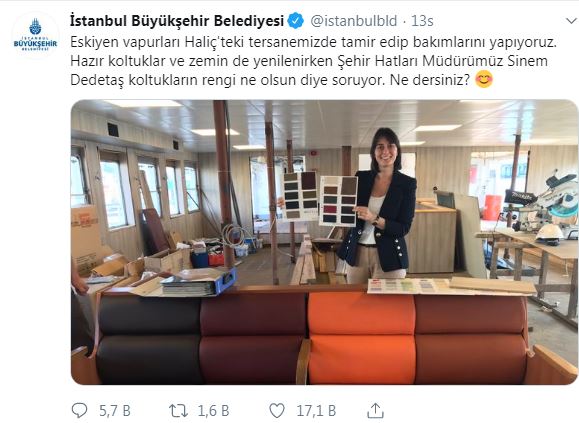View the 5,7 B replies count
Image resolution: width=579 pixels, height=423 pixels.
click(x=115, y=410)
